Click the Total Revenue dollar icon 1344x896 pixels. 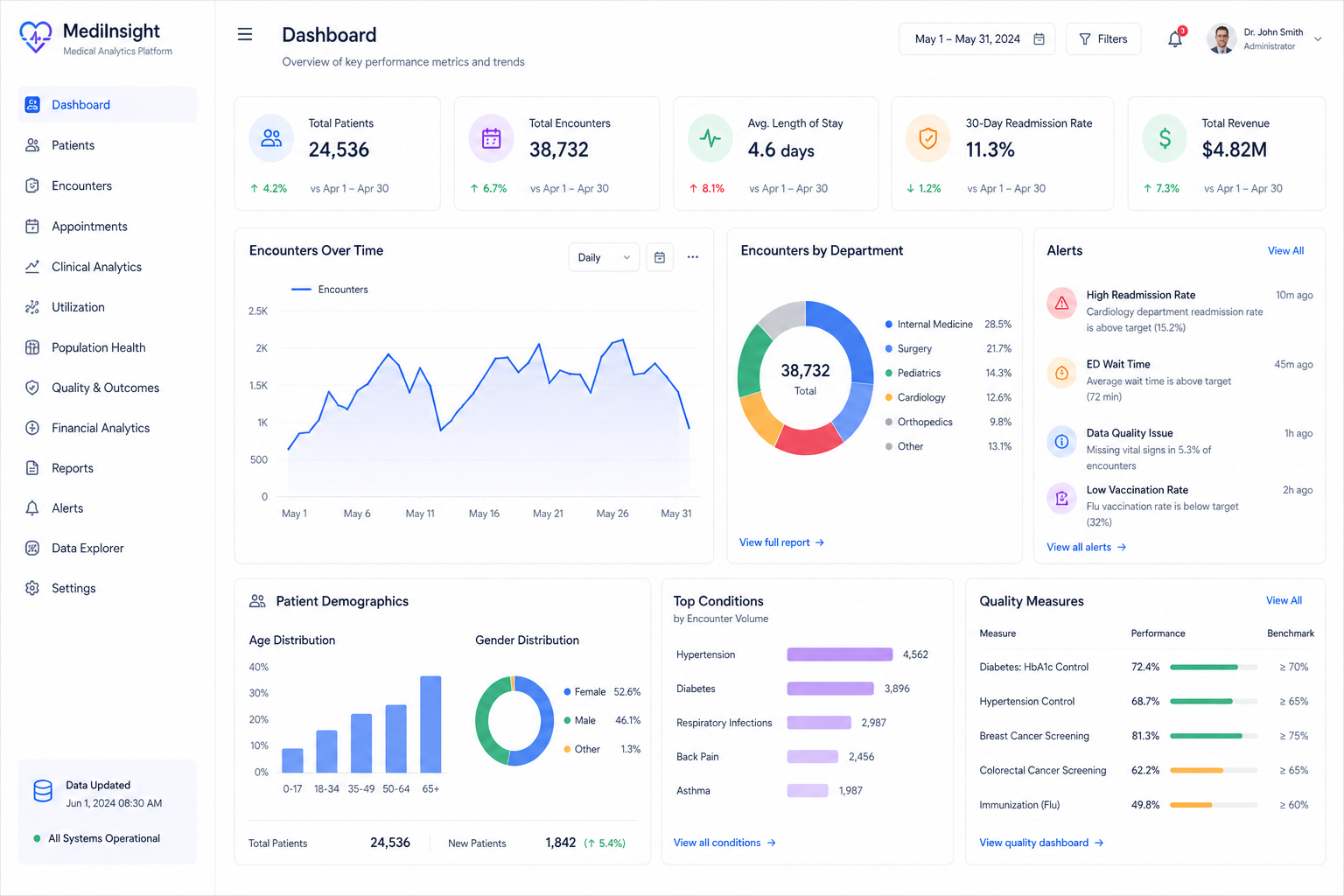(1165, 138)
